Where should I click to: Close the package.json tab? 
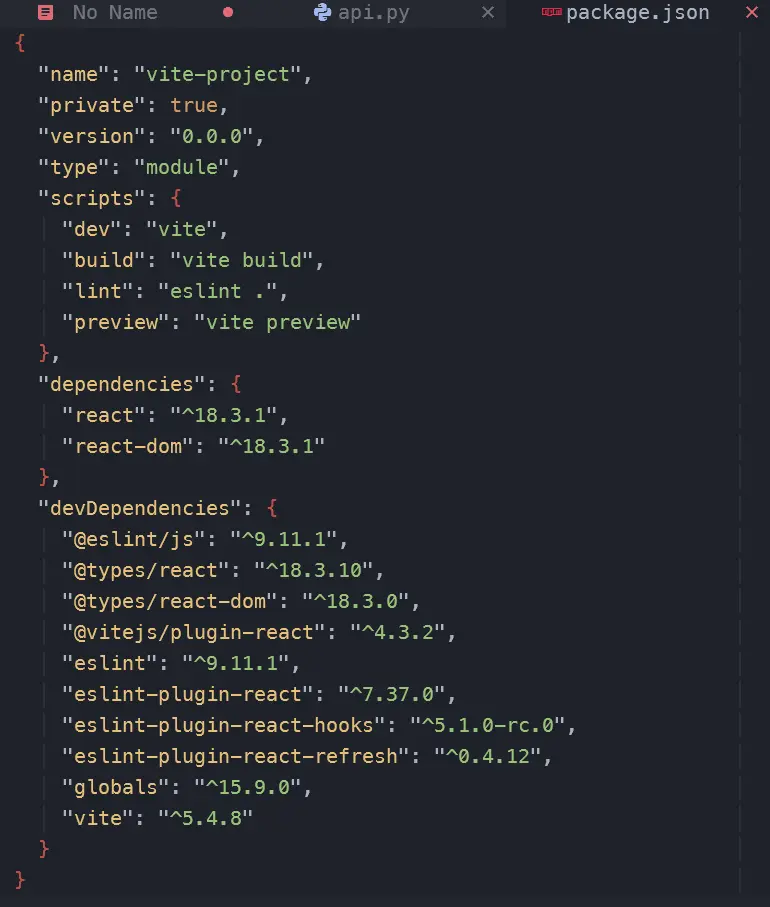point(752,13)
